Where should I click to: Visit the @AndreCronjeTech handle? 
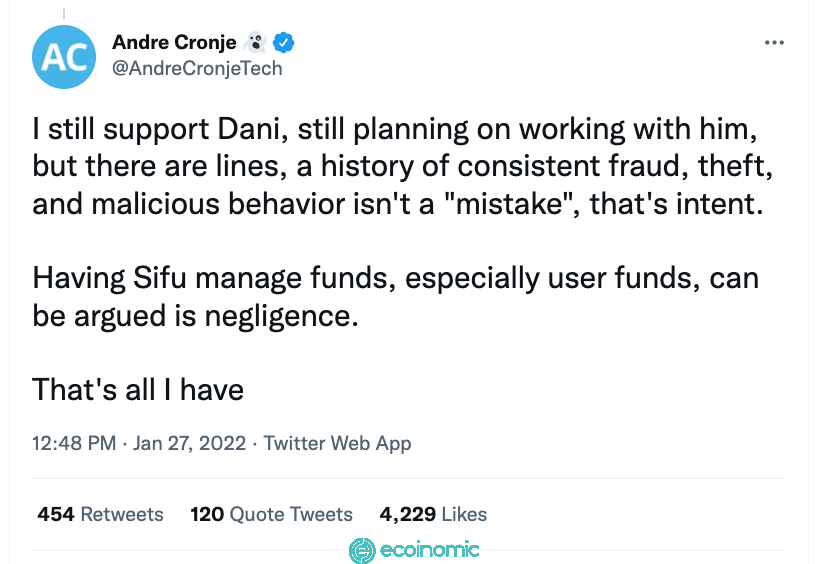click(197, 68)
